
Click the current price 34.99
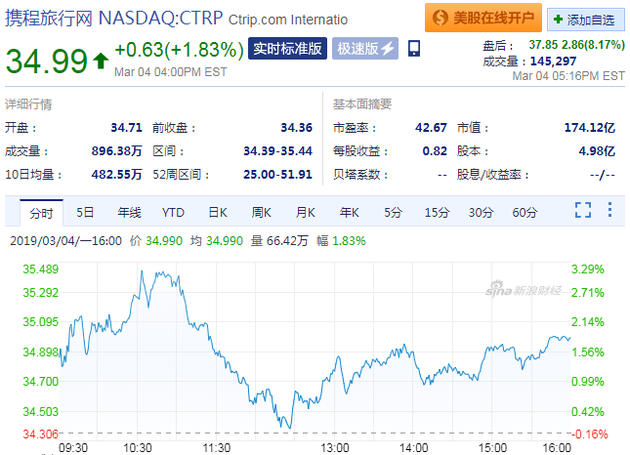(46, 61)
